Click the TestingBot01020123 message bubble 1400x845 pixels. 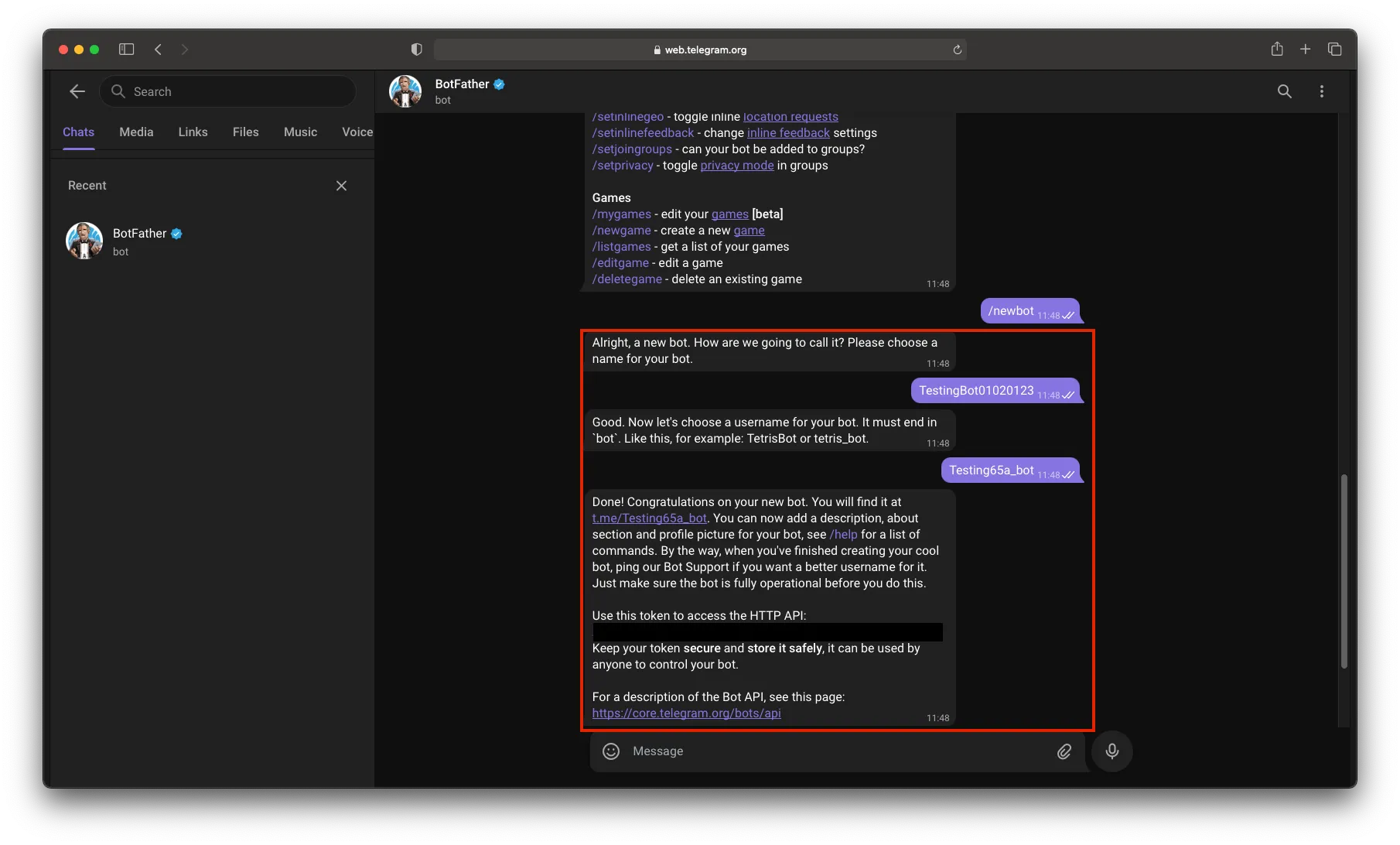tap(995, 391)
